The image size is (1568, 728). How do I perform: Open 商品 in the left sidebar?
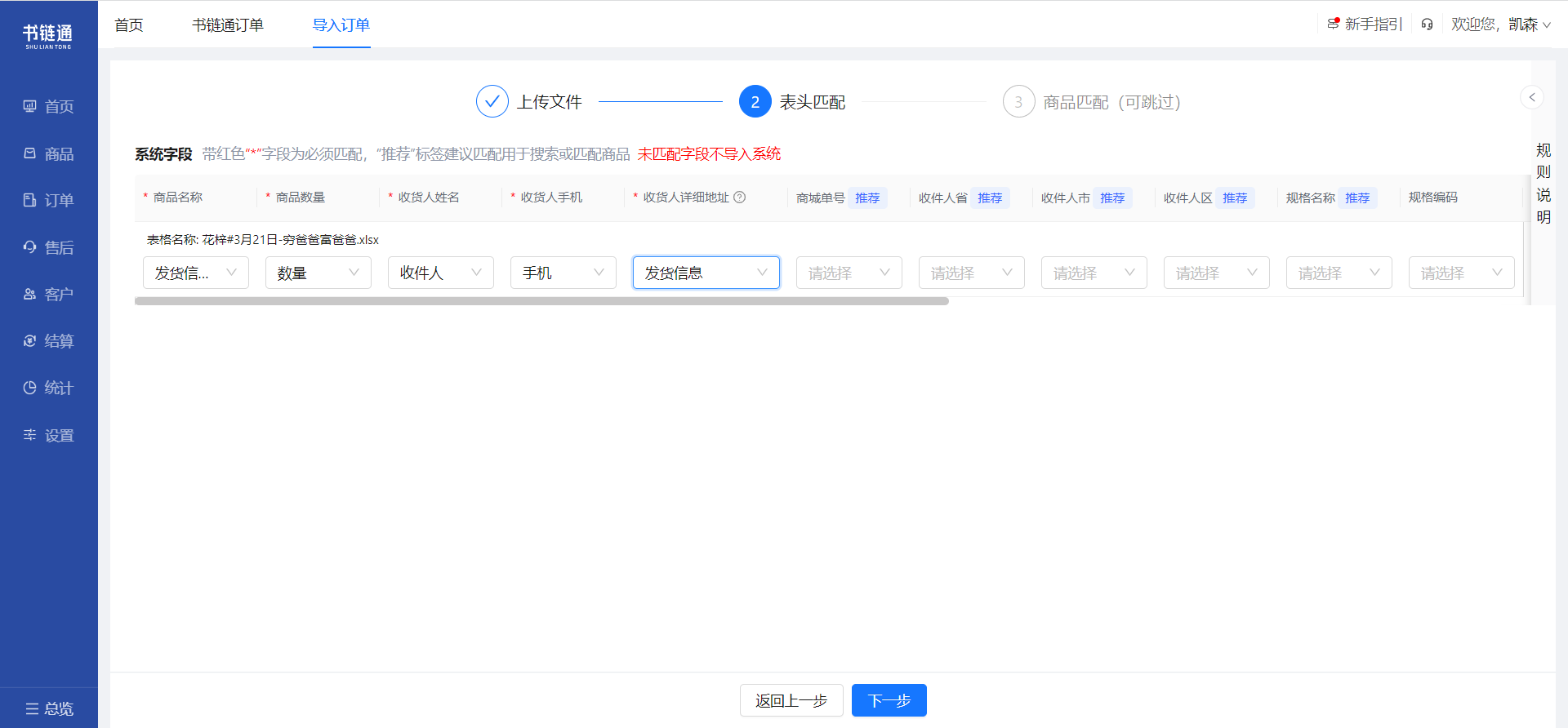[x=48, y=154]
